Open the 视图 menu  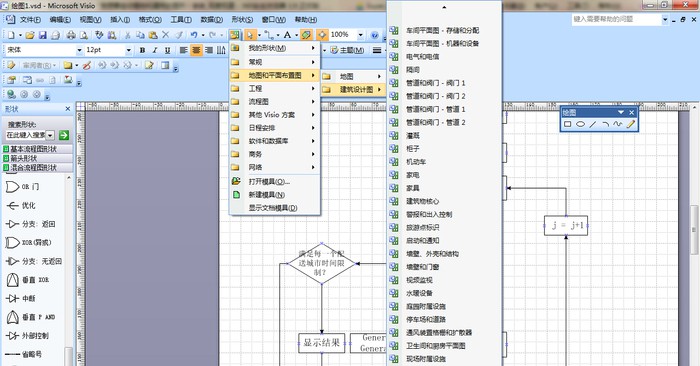point(90,20)
